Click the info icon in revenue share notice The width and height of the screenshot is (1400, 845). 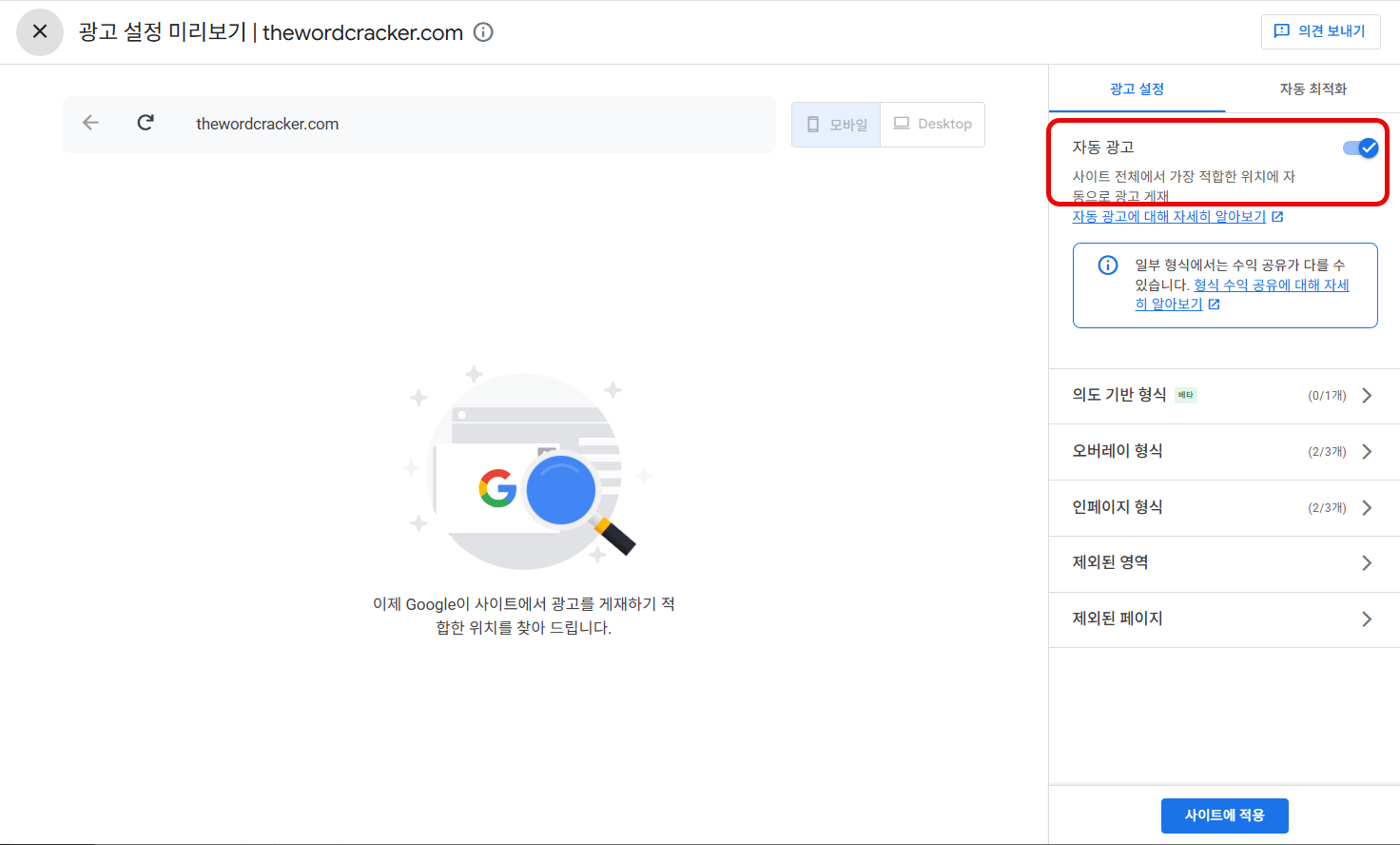(1108, 265)
